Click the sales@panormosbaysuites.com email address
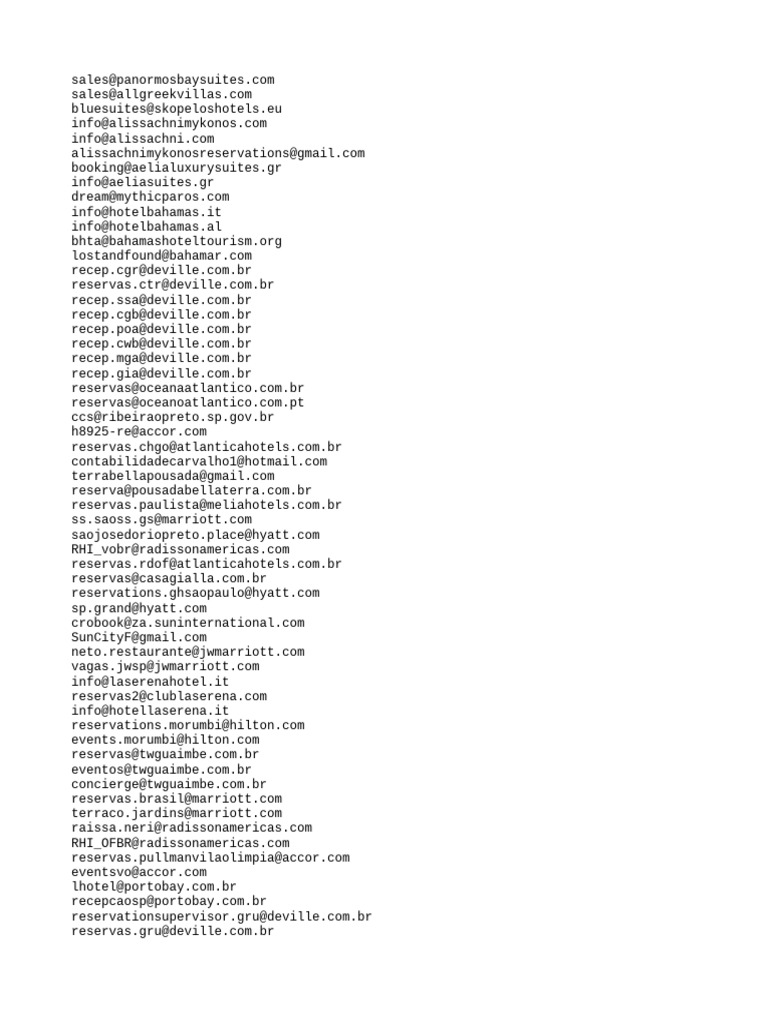The width and height of the screenshot is (768, 1024). (x=173, y=80)
